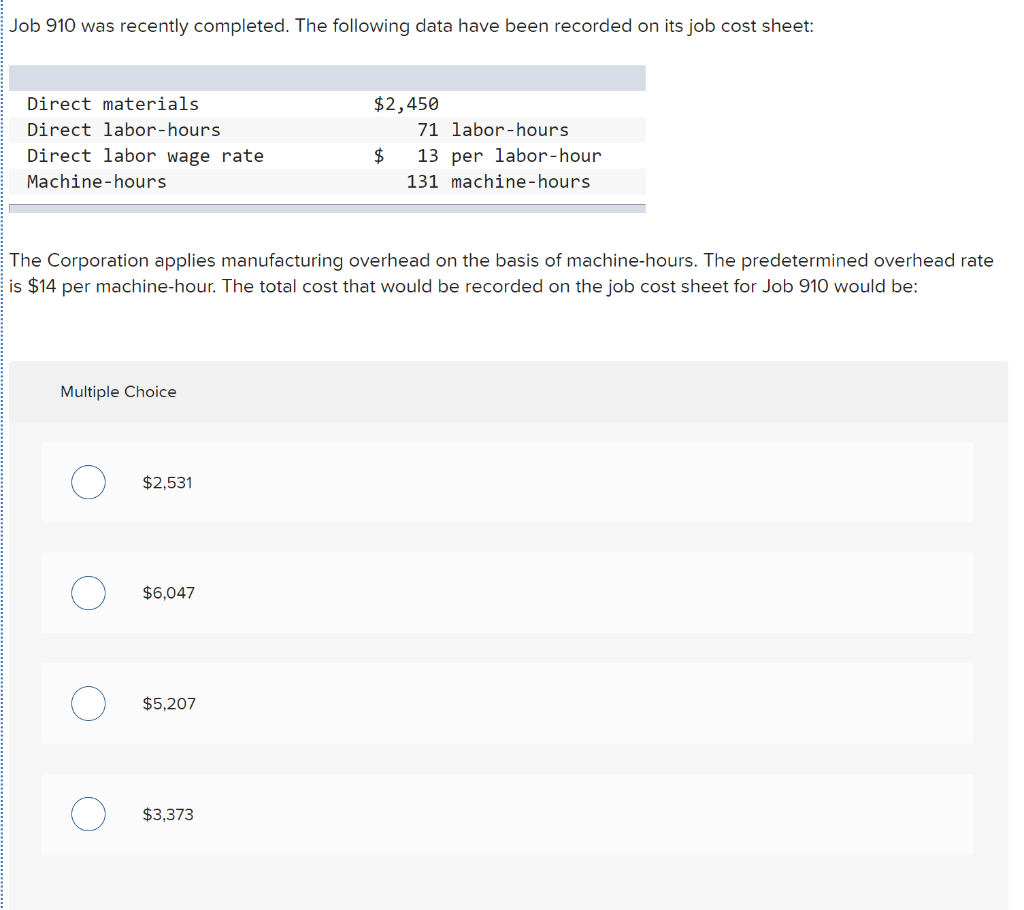The width and height of the screenshot is (1024, 910).
Task: Click the Direct materials row label
Action: [113, 104]
